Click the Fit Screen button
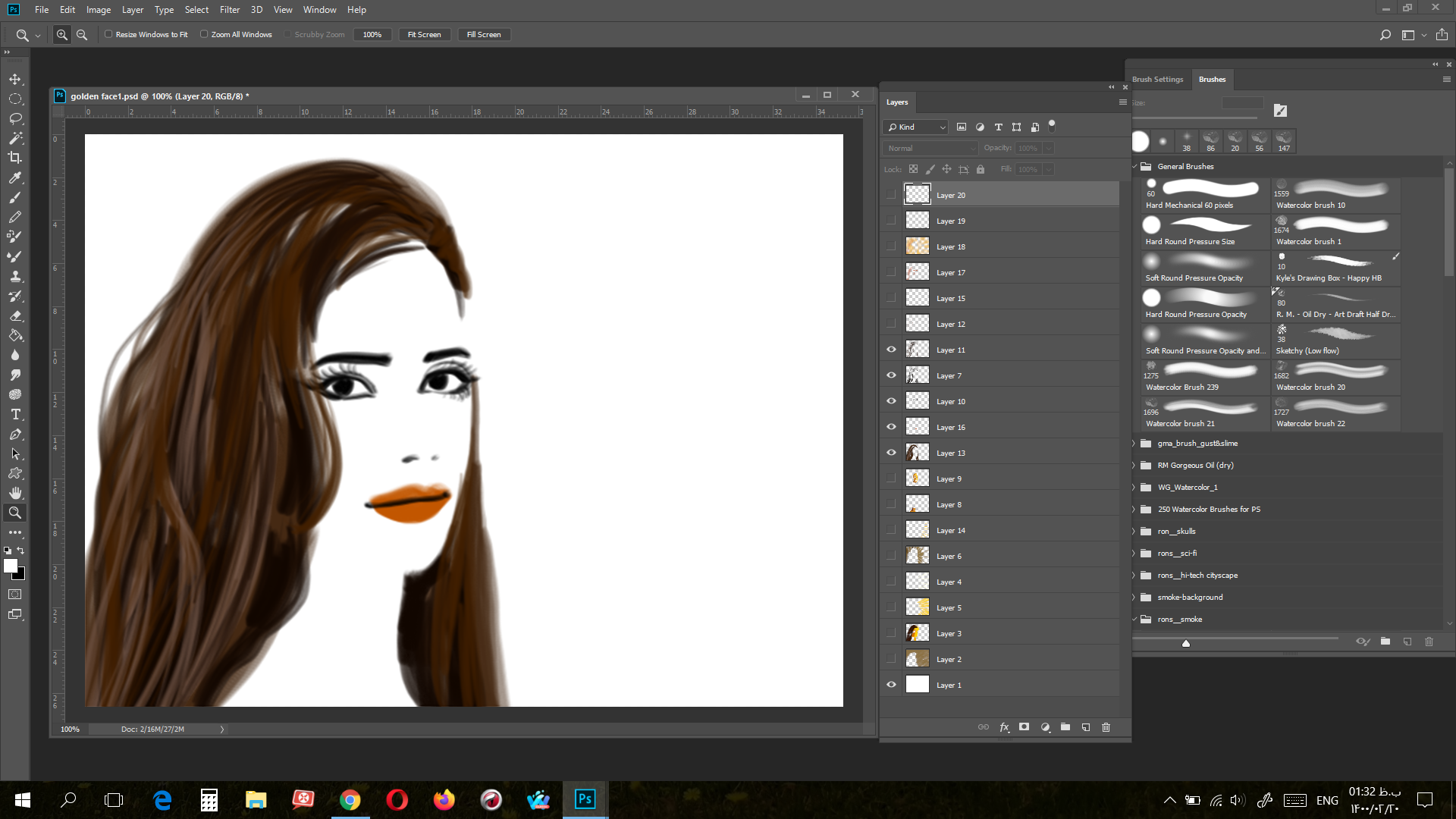This screenshot has height=819, width=1456. [x=425, y=35]
